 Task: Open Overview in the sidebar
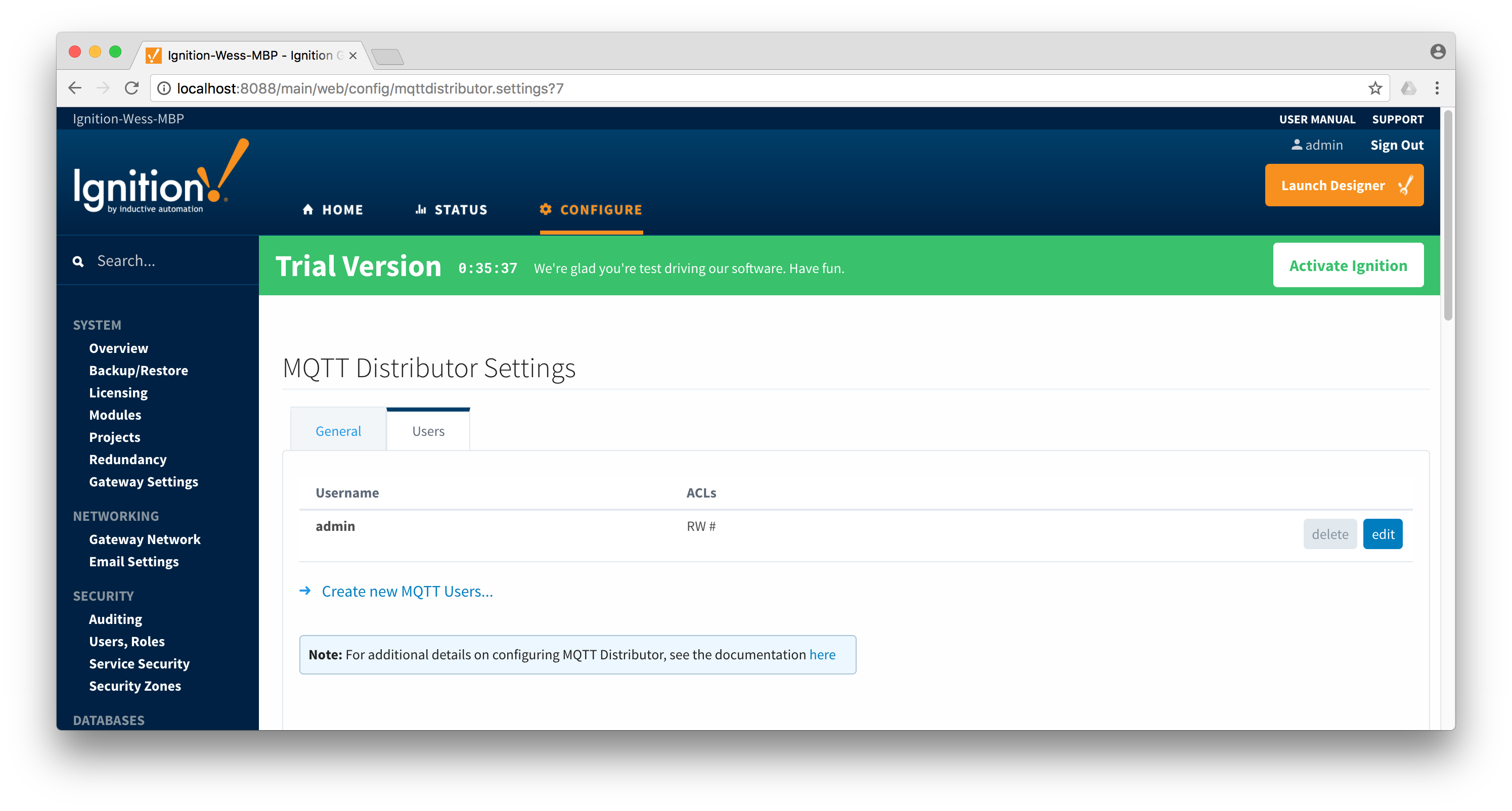point(118,348)
